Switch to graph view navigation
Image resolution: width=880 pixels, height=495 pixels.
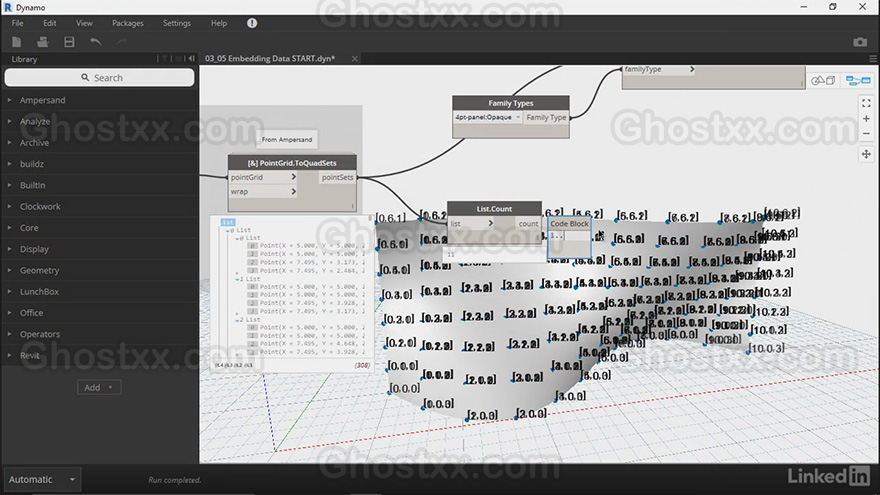click(858, 81)
